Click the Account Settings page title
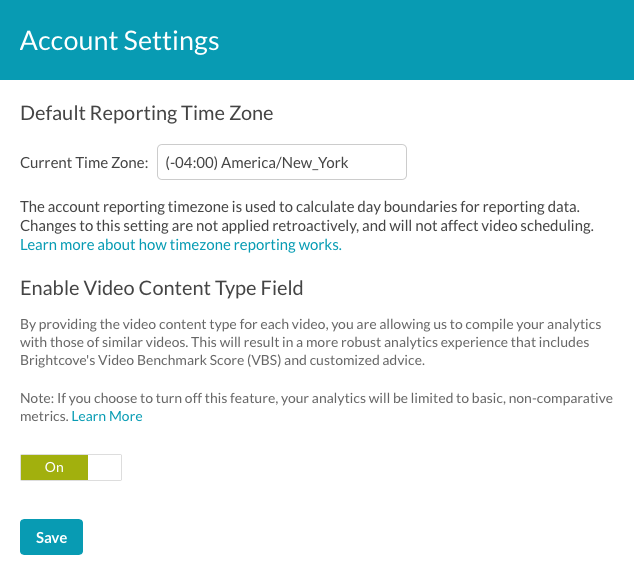Screen dimensions: 634x569 pyautogui.click(x=119, y=40)
